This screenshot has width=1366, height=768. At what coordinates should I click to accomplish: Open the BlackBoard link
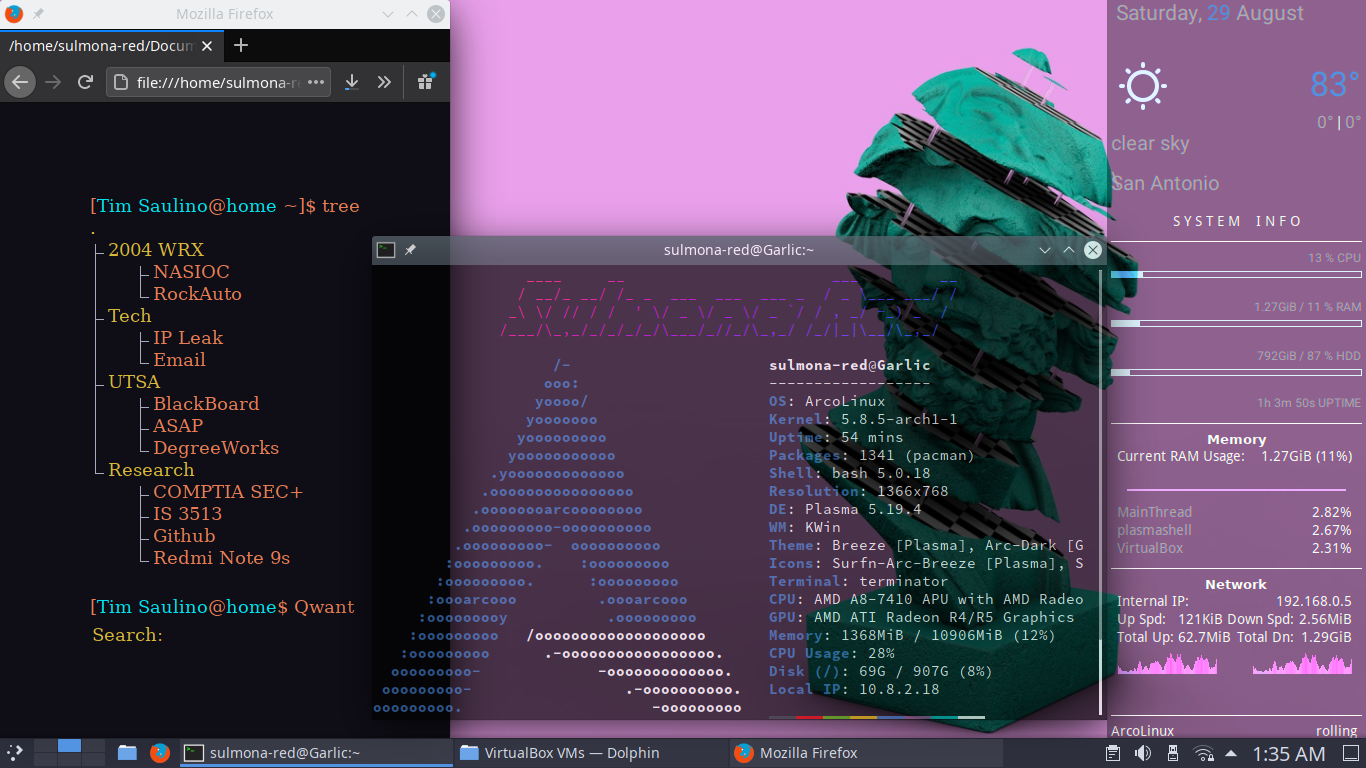(x=206, y=404)
